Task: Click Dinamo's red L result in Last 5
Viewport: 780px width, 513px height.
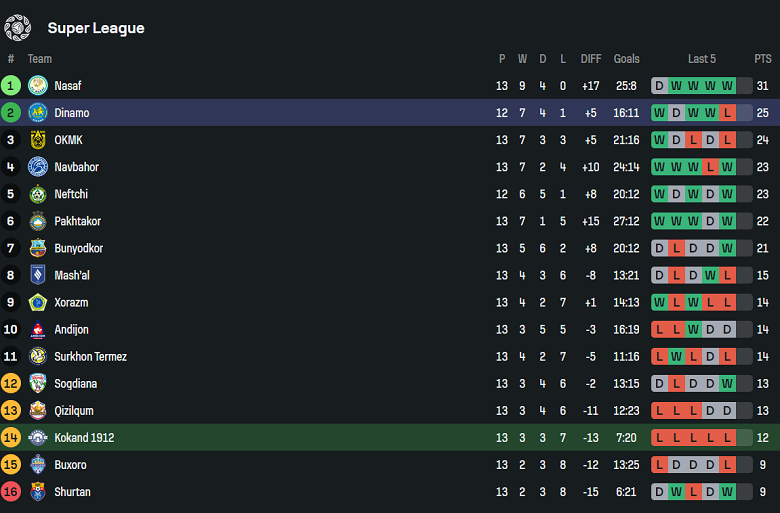Action: (727, 113)
